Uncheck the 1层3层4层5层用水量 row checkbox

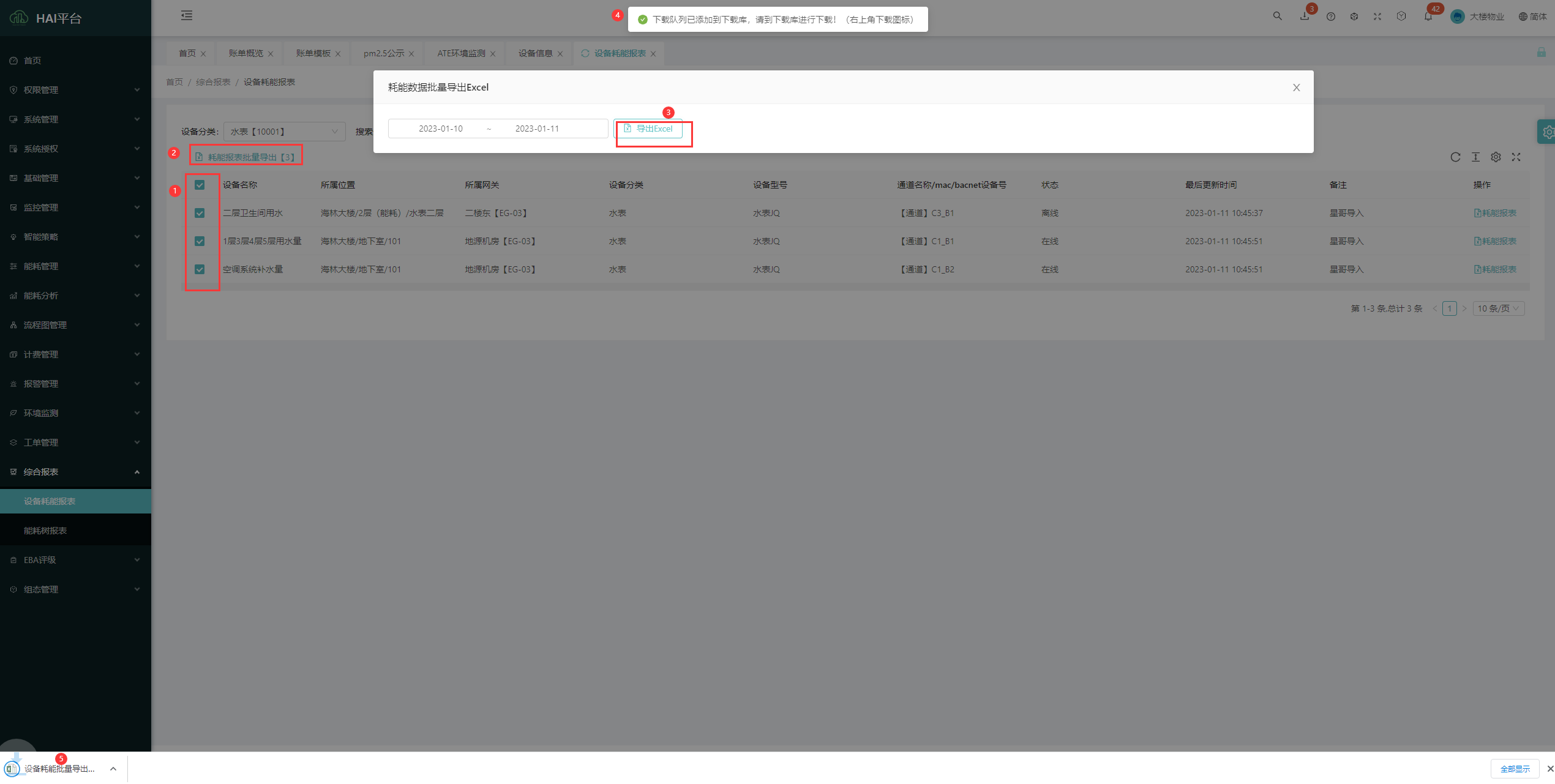200,241
